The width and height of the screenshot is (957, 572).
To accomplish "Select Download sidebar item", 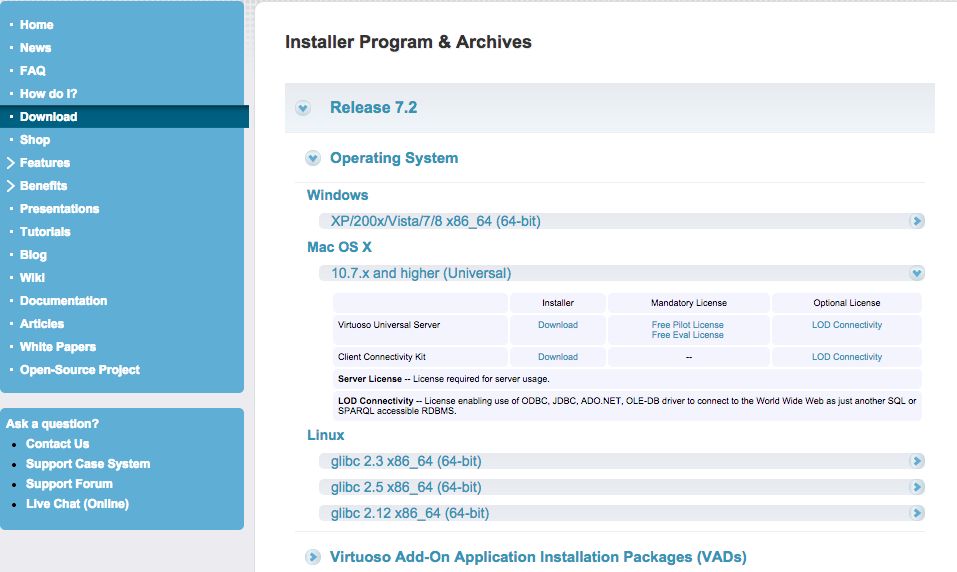I will [x=48, y=117].
